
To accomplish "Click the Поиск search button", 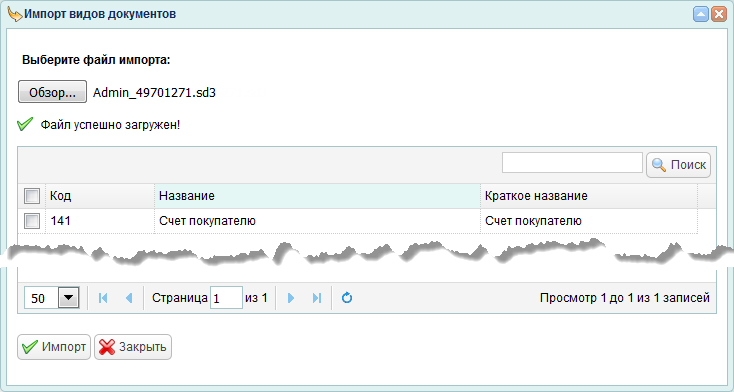I will (x=678, y=165).
